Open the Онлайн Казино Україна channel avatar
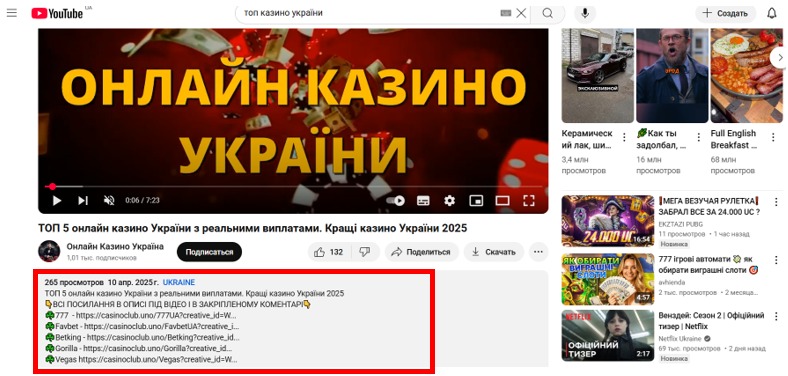Screen dimensions: 788x376 point(49,251)
